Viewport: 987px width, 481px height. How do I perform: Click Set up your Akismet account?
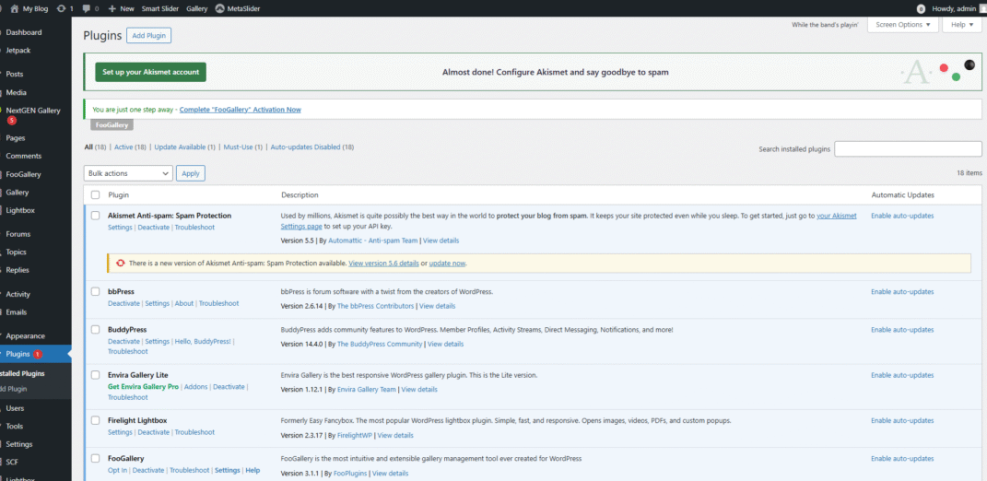[x=150, y=72]
